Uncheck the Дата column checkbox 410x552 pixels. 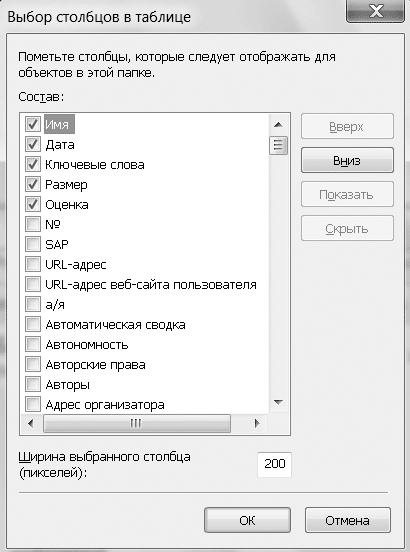pos(33,144)
